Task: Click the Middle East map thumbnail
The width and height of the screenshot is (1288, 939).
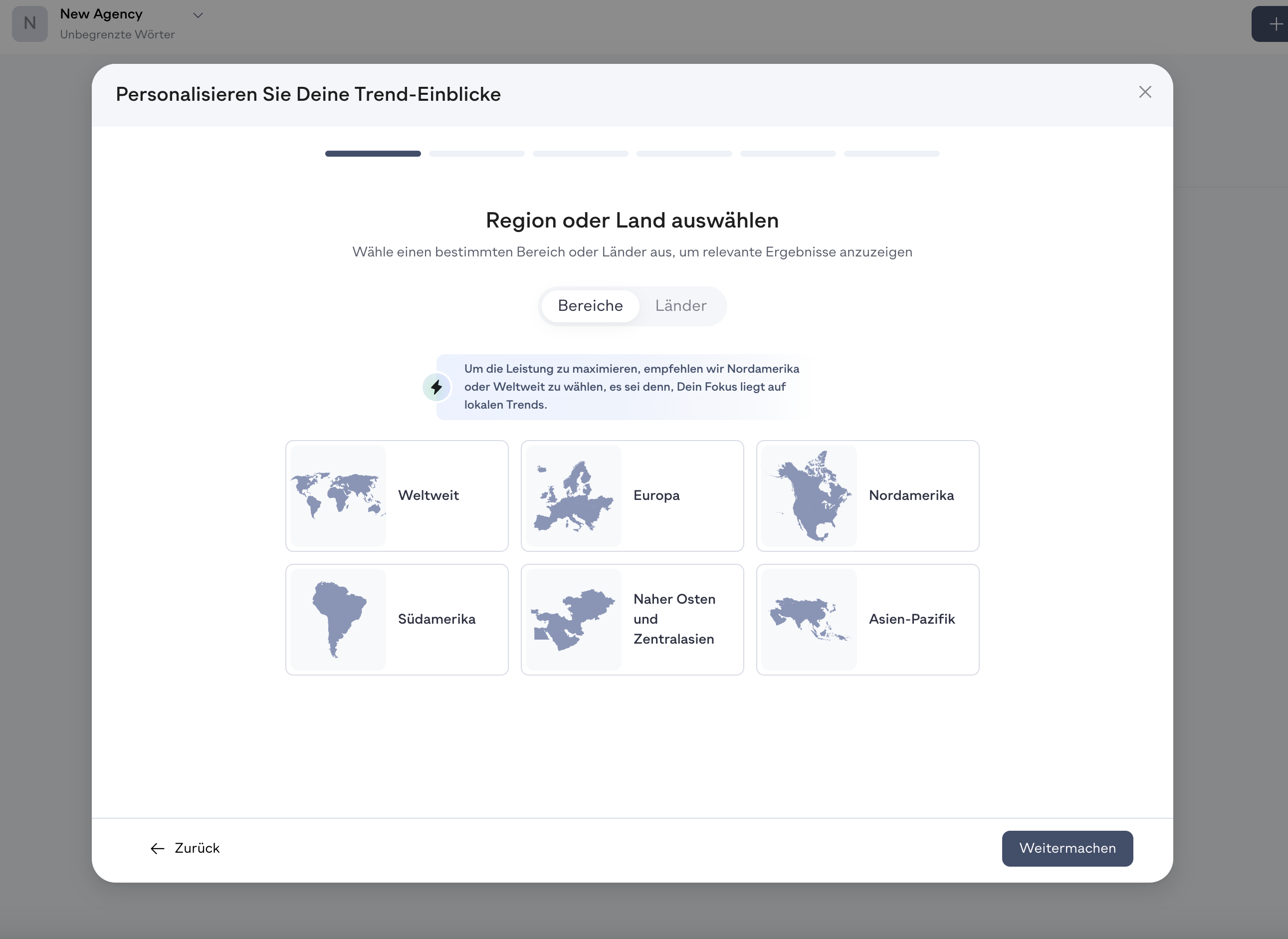Action: (x=573, y=620)
